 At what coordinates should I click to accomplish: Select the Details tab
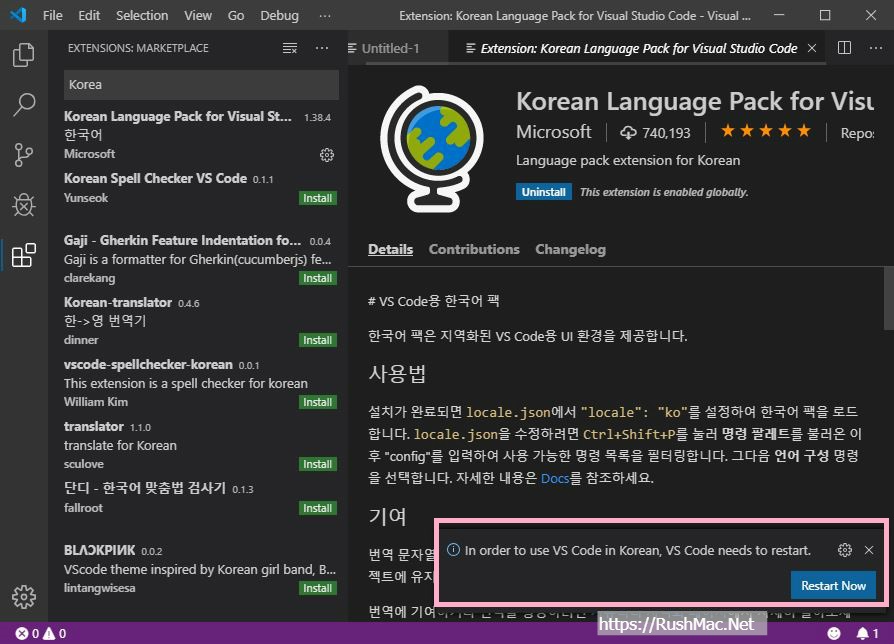pos(391,249)
